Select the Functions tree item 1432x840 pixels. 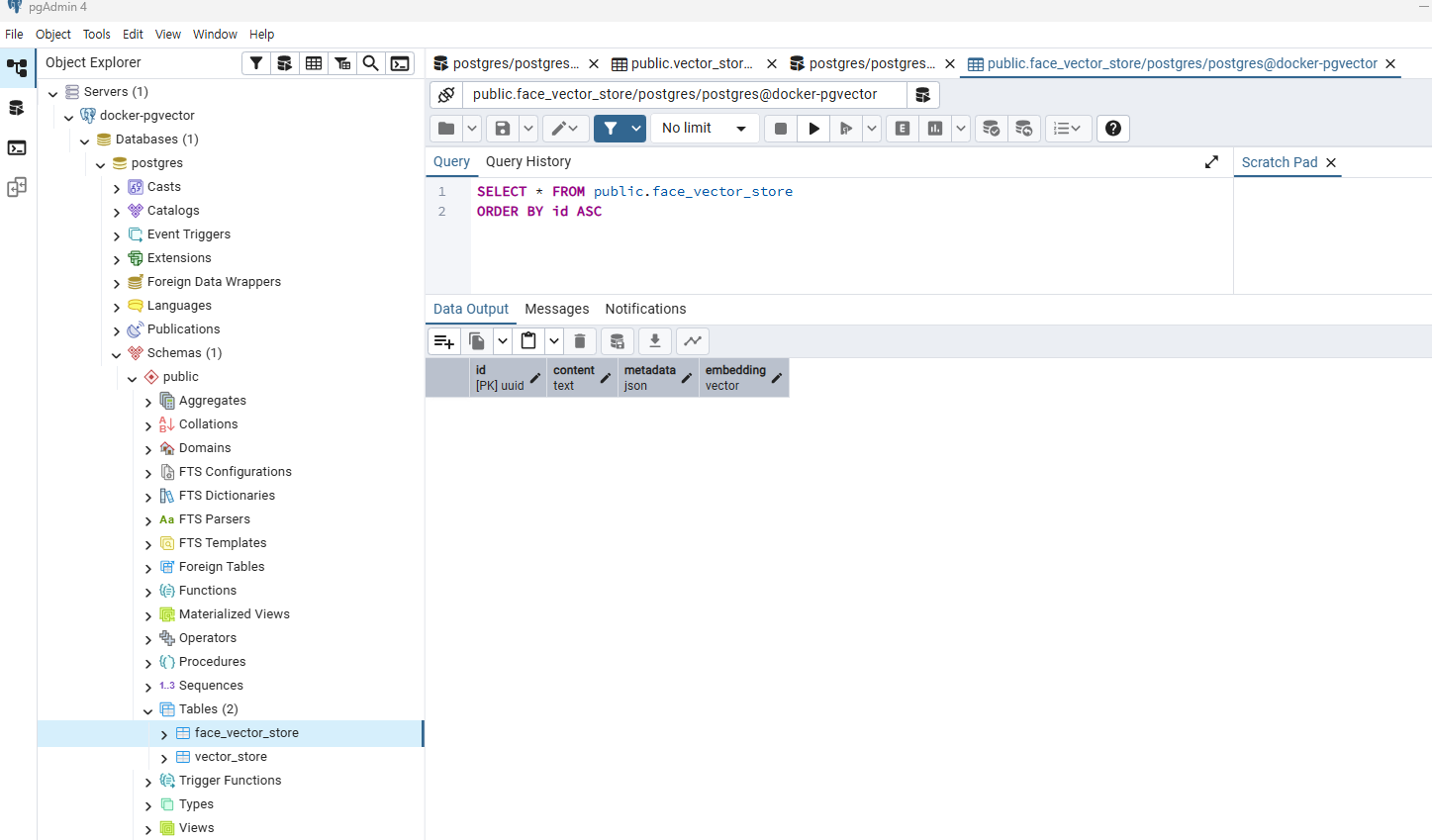click(208, 591)
